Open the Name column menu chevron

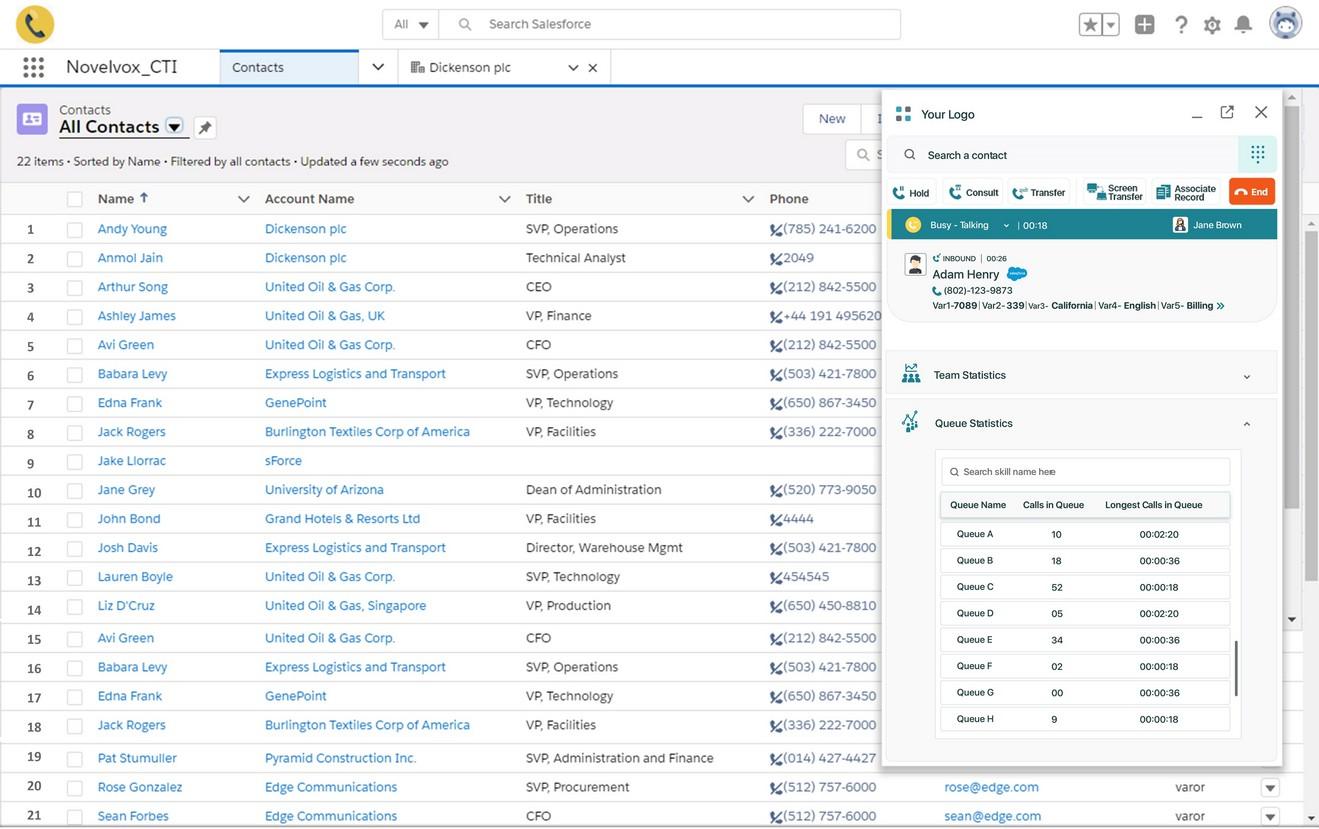pos(243,199)
